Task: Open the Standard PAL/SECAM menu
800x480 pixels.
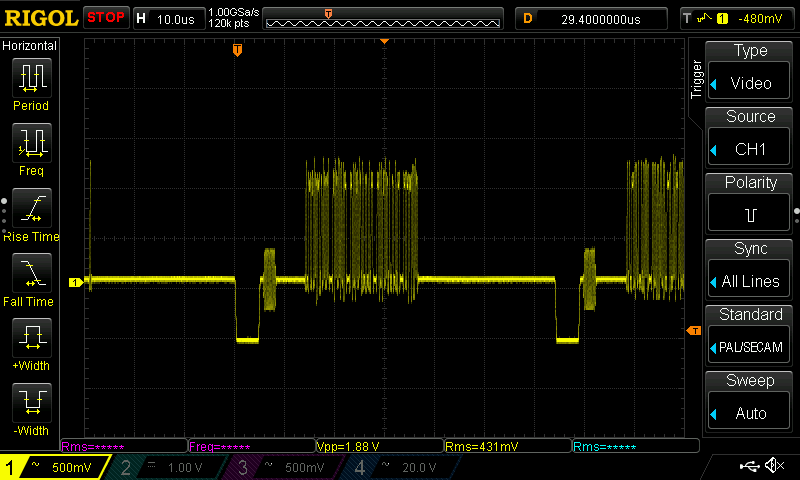Action: 750,333
